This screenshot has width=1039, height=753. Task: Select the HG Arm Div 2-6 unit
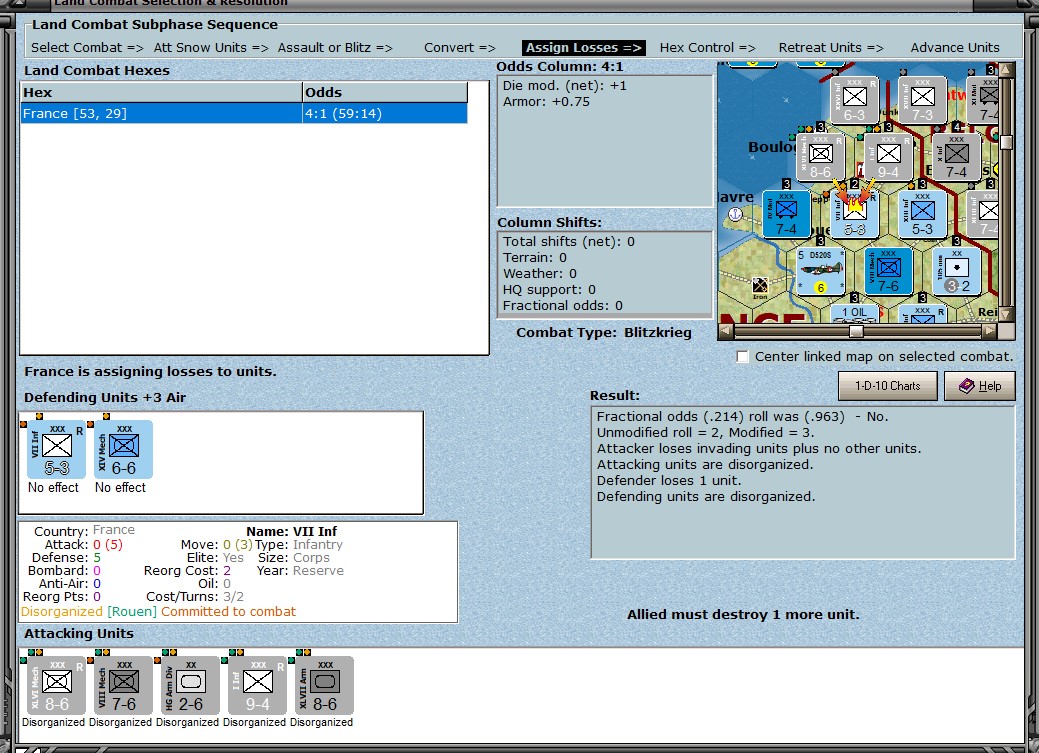pyautogui.click(x=190, y=685)
